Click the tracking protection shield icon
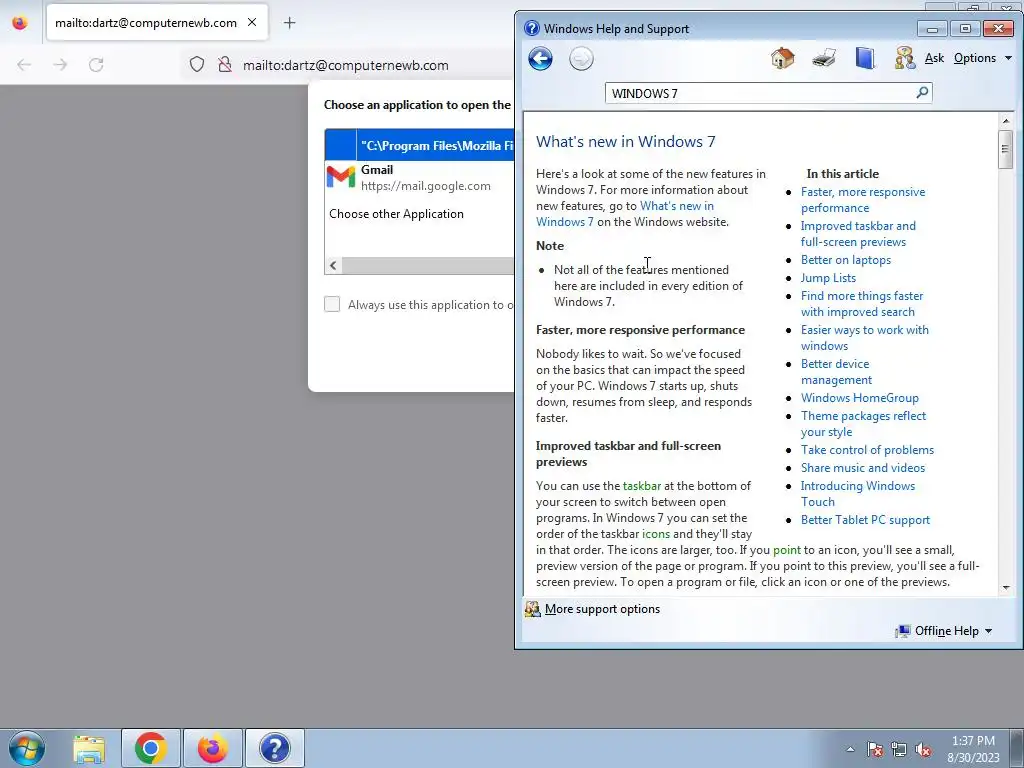The image size is (1024, 768). coord(197,65)
